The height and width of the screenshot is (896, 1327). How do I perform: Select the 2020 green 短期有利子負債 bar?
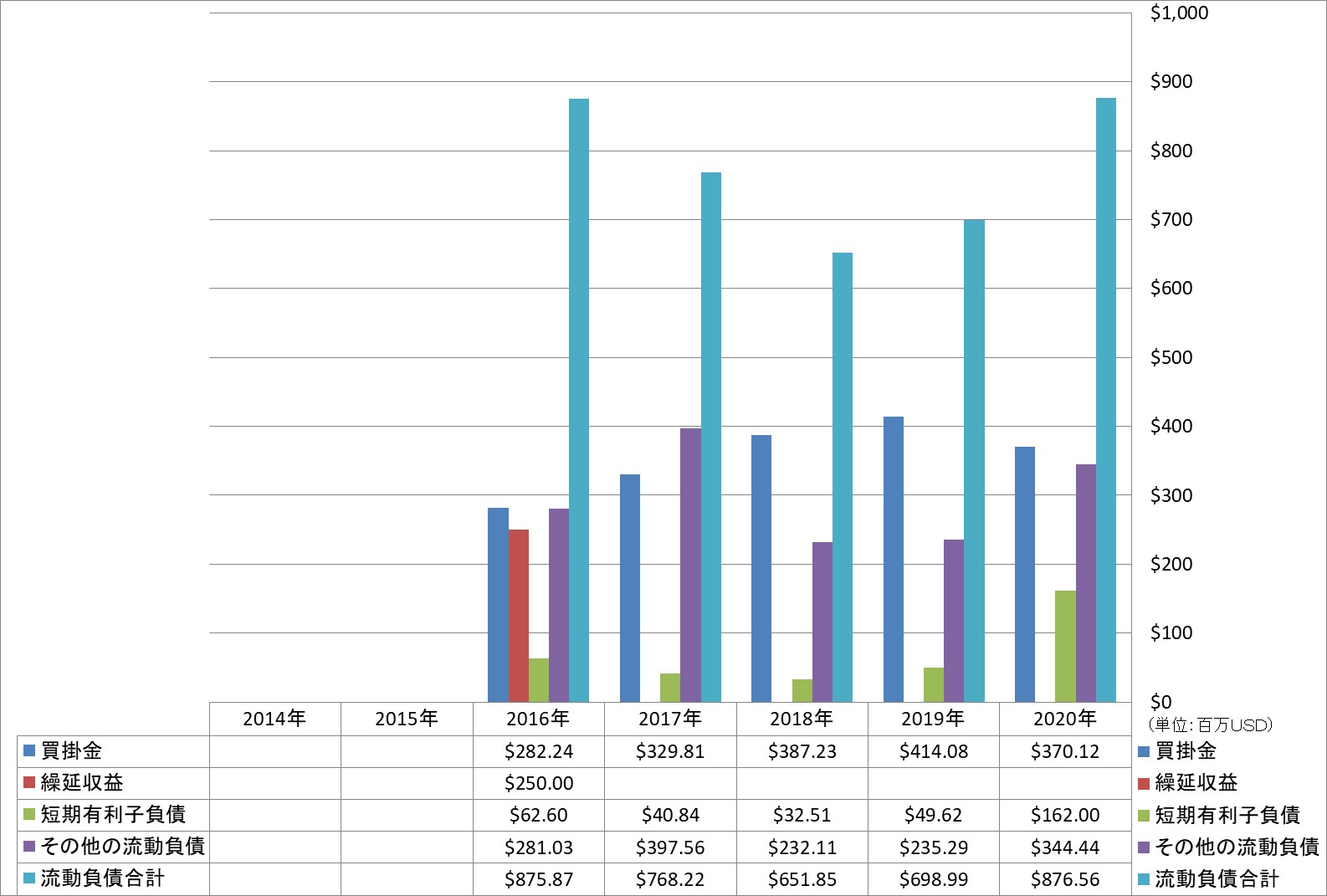[1065, 646]
